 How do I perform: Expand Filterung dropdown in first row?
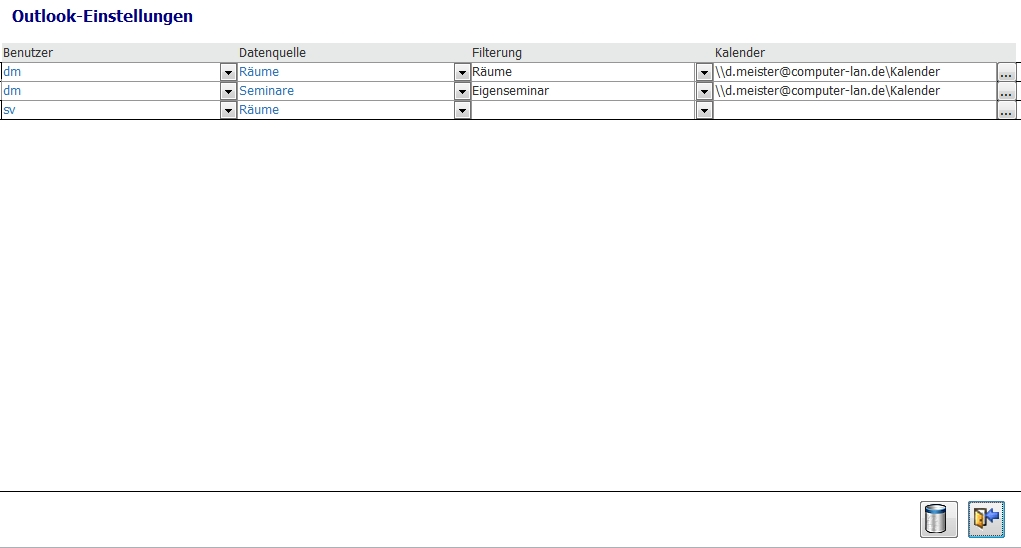pos(704,73)
